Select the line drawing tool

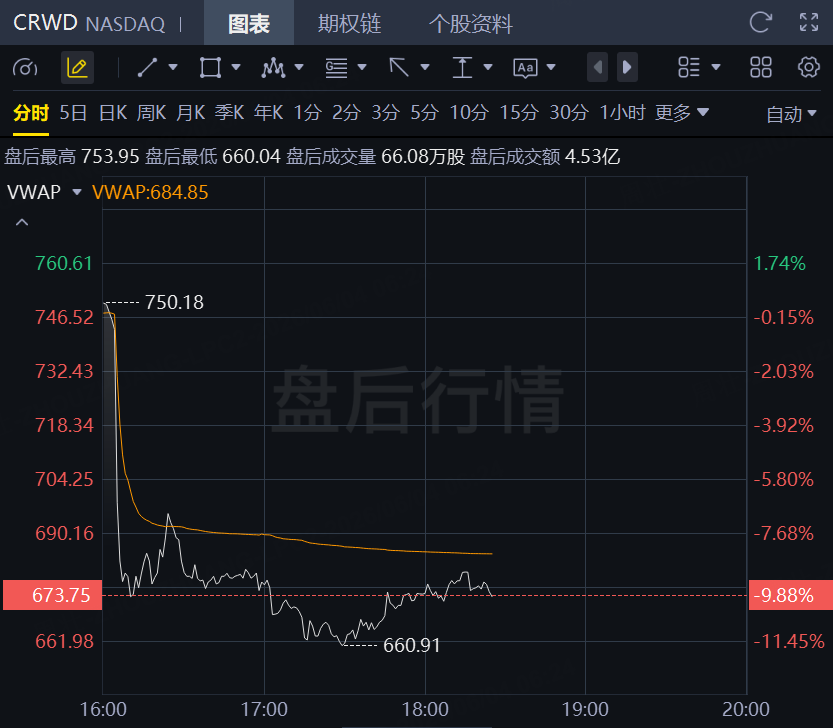(147, 67)
